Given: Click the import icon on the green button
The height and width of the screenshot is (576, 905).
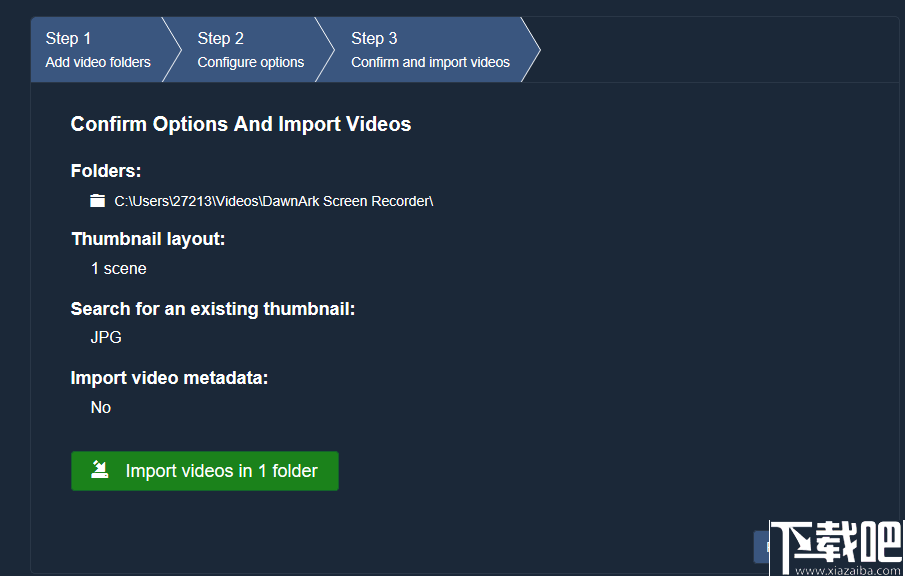Looking at the screenshot, I should pyautogui.click(x=100, y=470).
